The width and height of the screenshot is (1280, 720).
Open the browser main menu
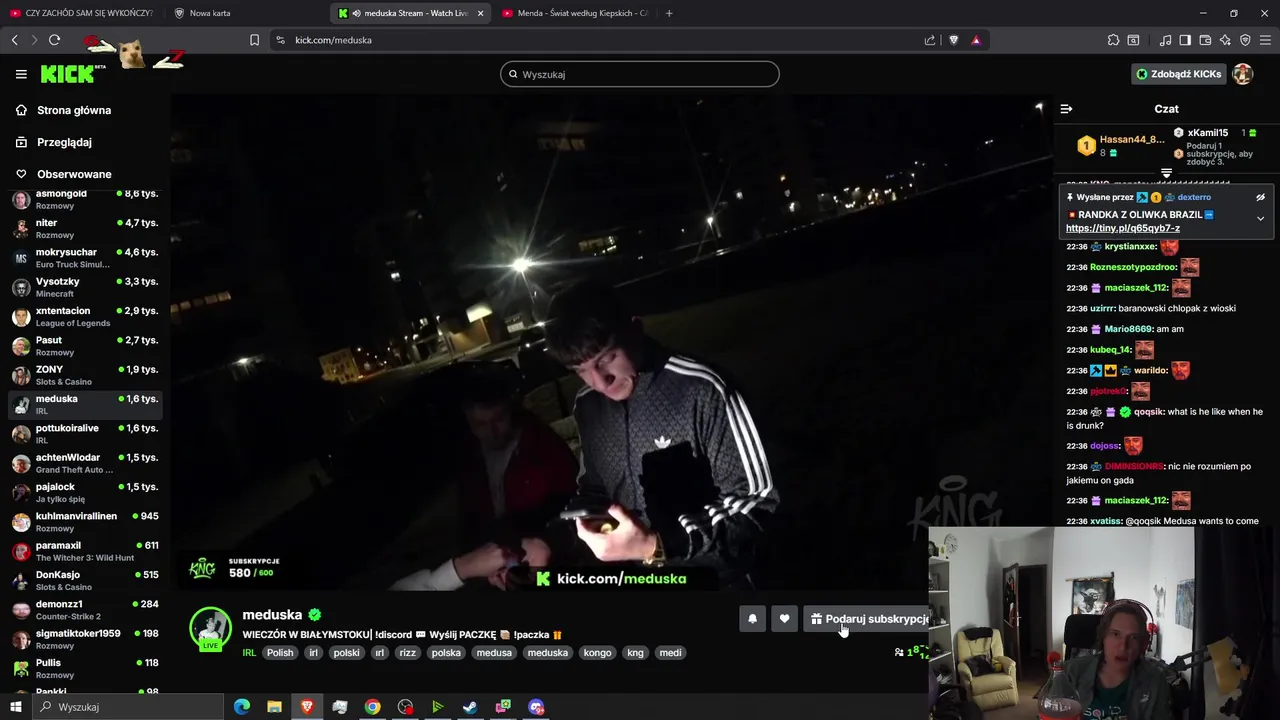(x=1266, y=40)
